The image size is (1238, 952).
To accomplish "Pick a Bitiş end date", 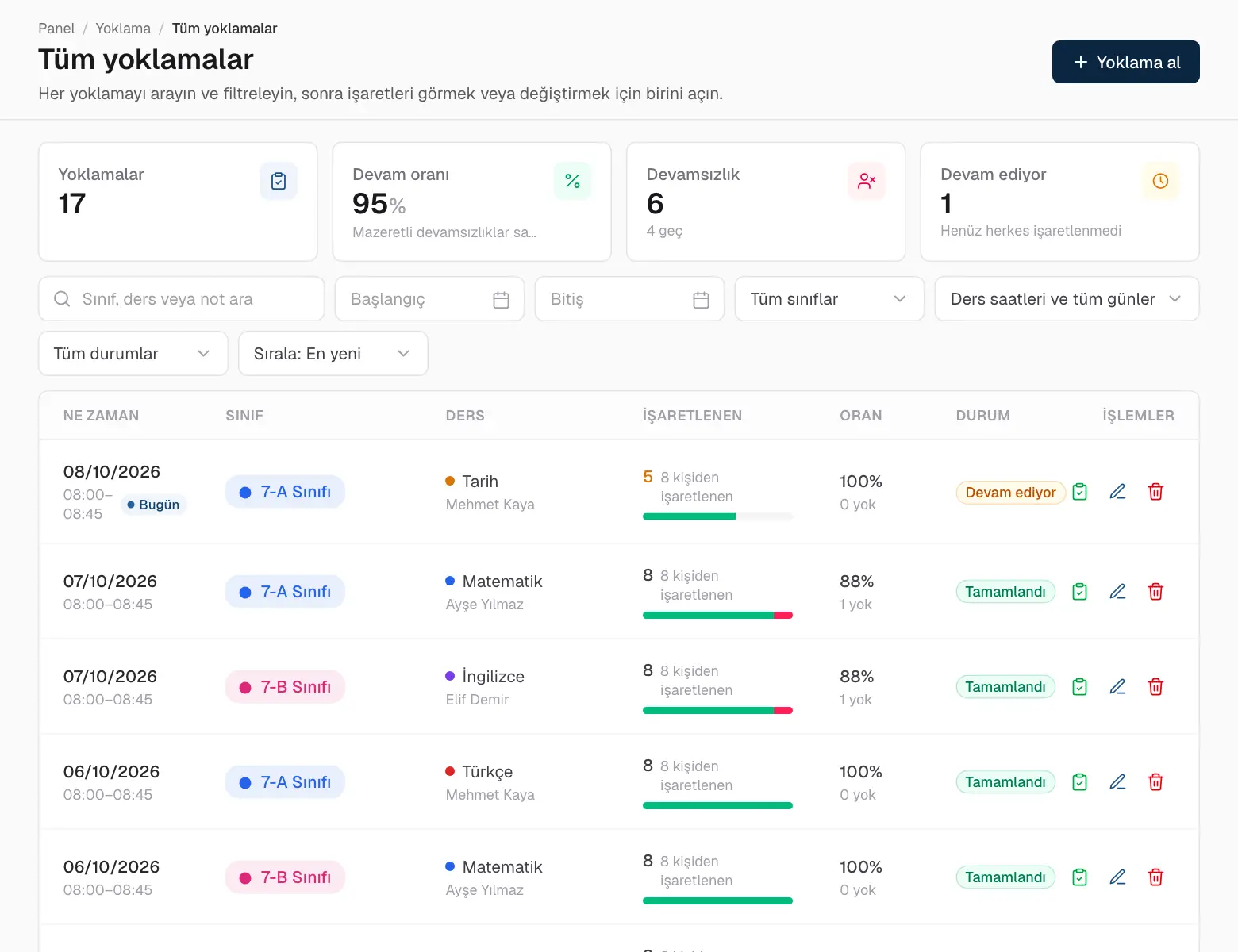I will [x=629, y=299].
